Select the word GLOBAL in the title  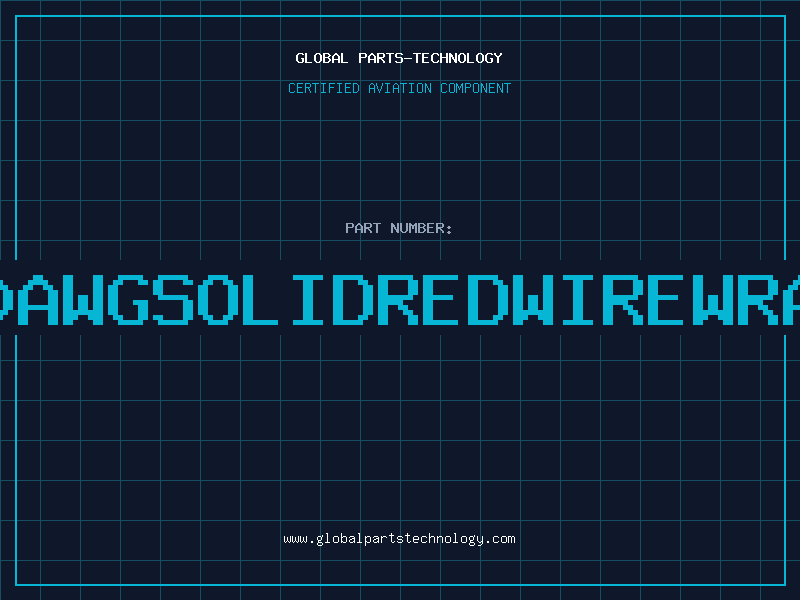(322, 58)
